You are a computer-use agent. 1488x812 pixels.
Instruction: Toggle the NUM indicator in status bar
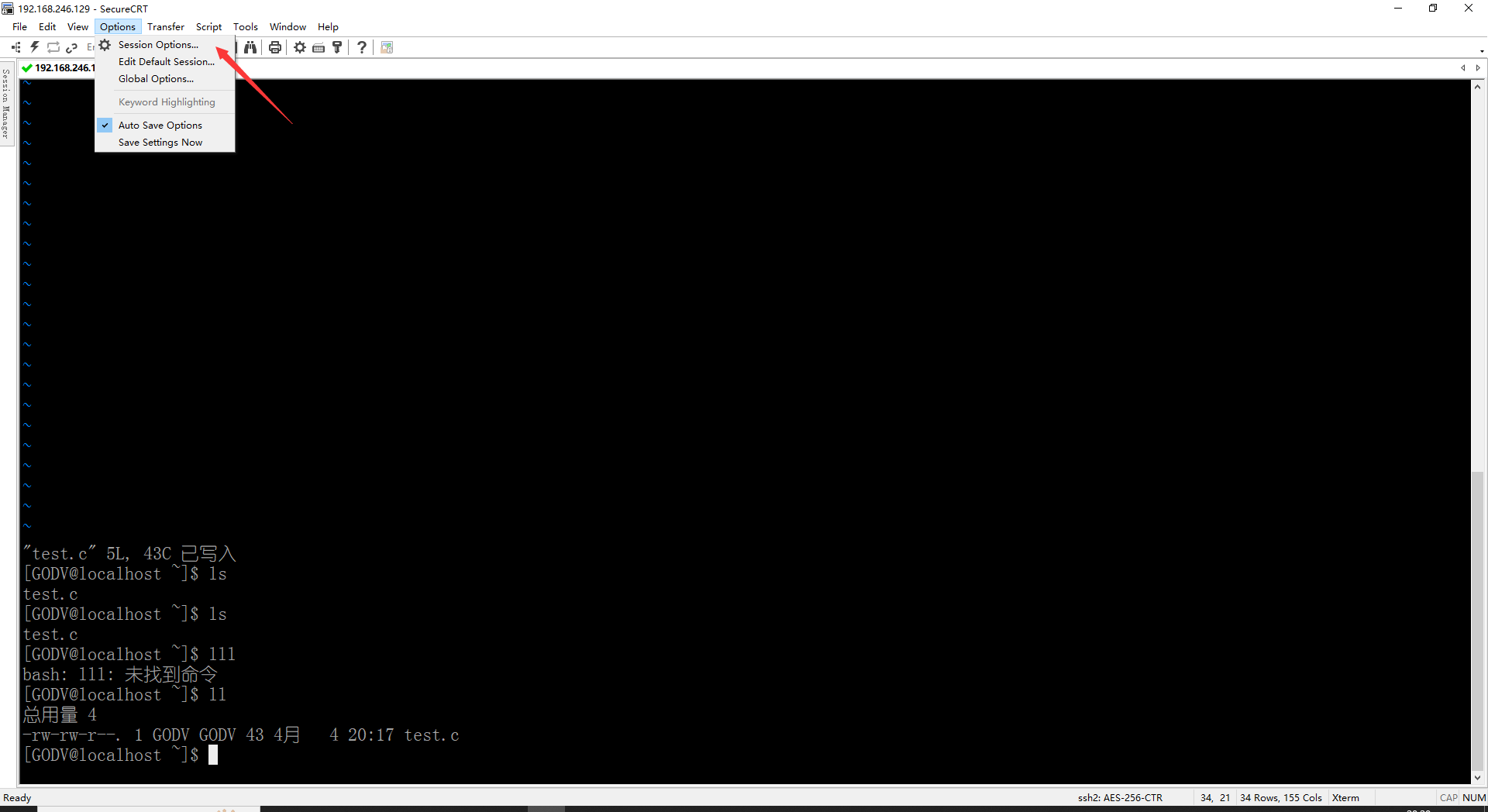tap(1473, 797)
